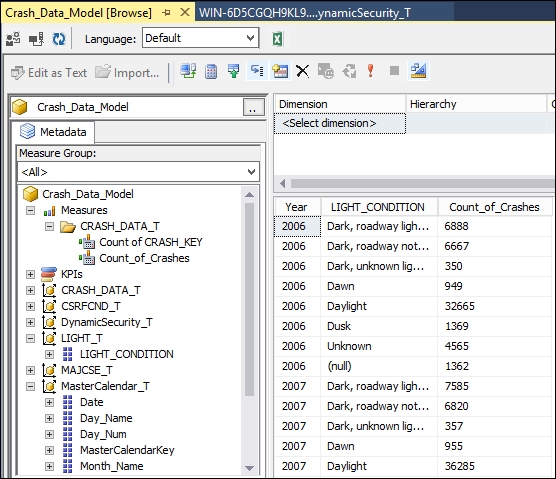This screenshot has height=479, width=556.
Task: Click the Change User icon
Action: point(13,39)
